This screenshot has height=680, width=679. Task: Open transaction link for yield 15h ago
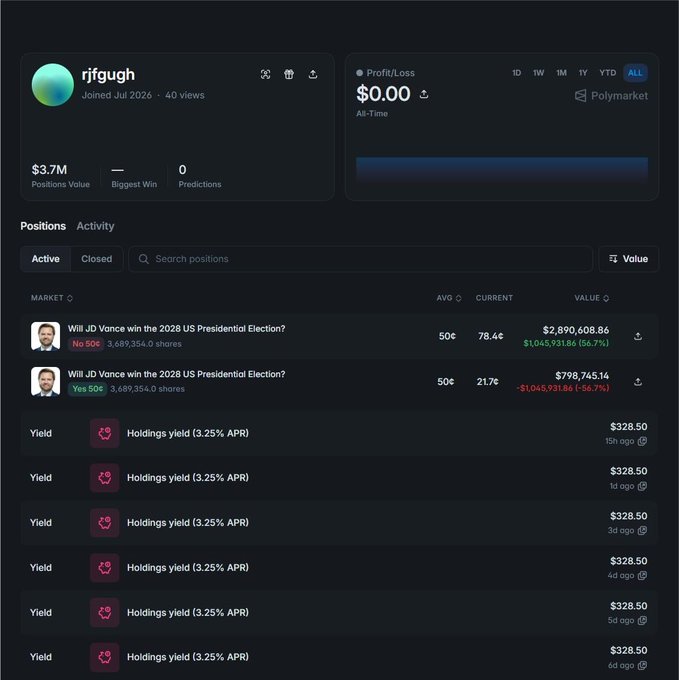point(643,441)
